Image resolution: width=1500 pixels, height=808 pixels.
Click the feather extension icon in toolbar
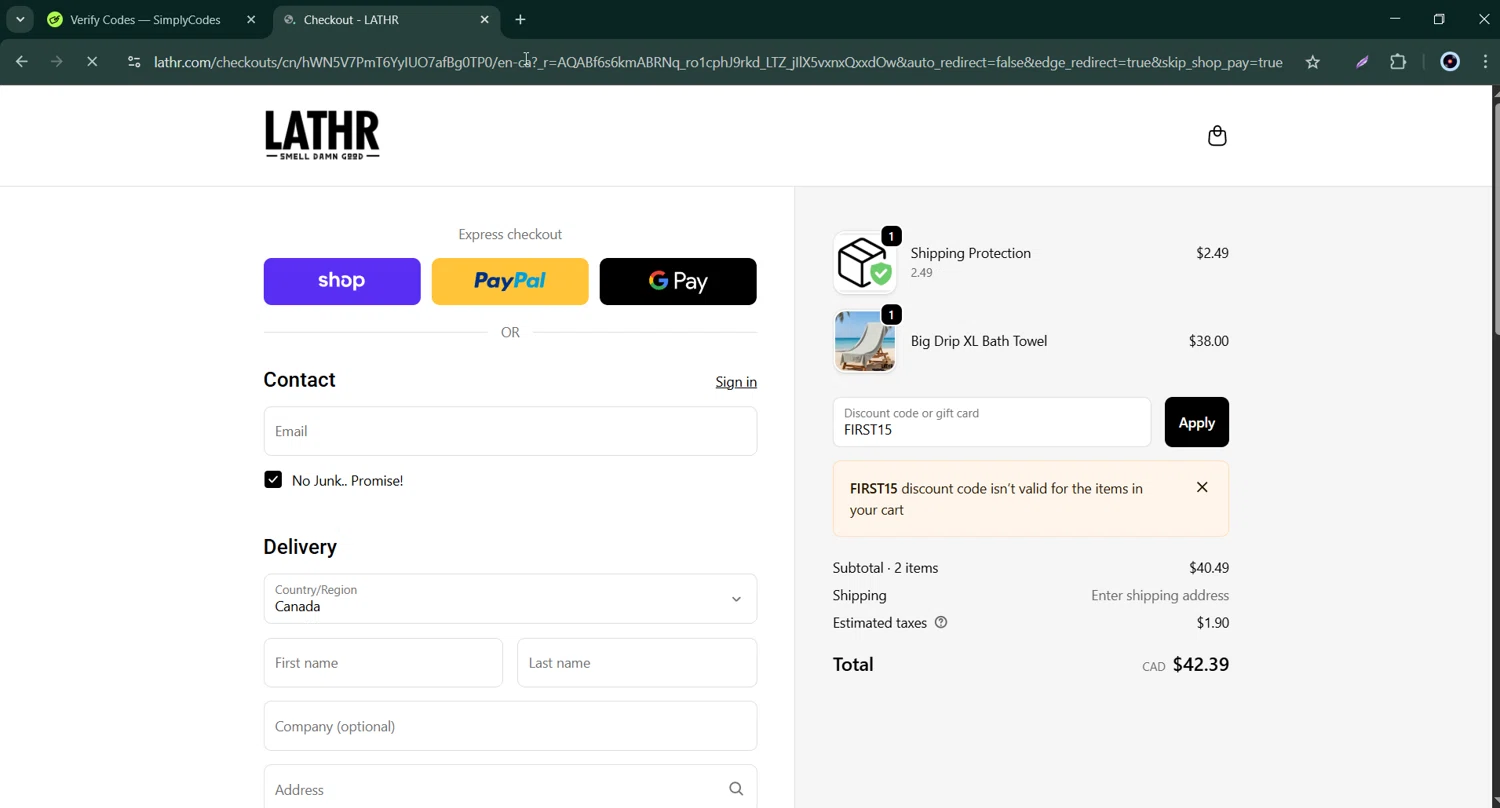1362,62
